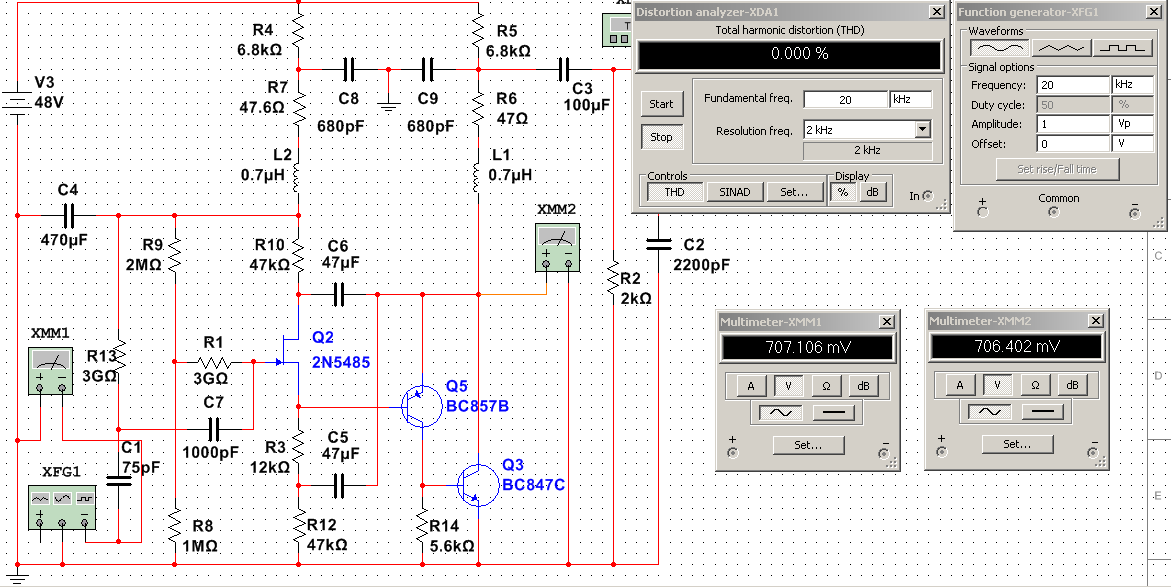Click the Frequency field in Function generator

click(x=1073, y=85)
